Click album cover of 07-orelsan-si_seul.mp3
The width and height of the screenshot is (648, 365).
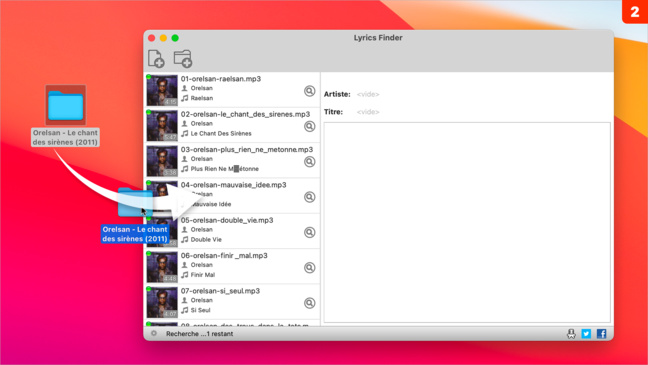(162, 302)
